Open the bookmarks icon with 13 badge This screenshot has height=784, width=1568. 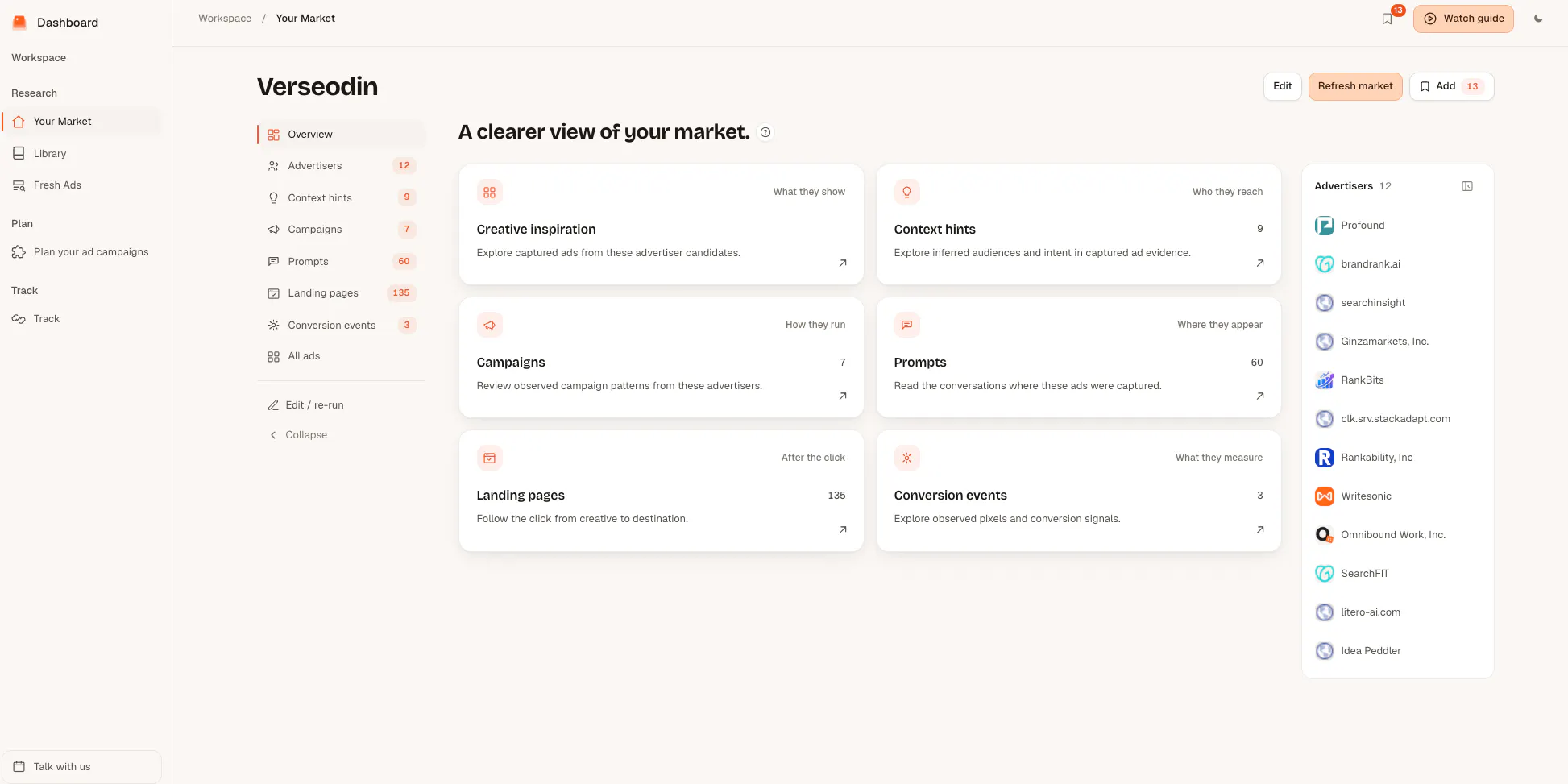coord(1388,19)
